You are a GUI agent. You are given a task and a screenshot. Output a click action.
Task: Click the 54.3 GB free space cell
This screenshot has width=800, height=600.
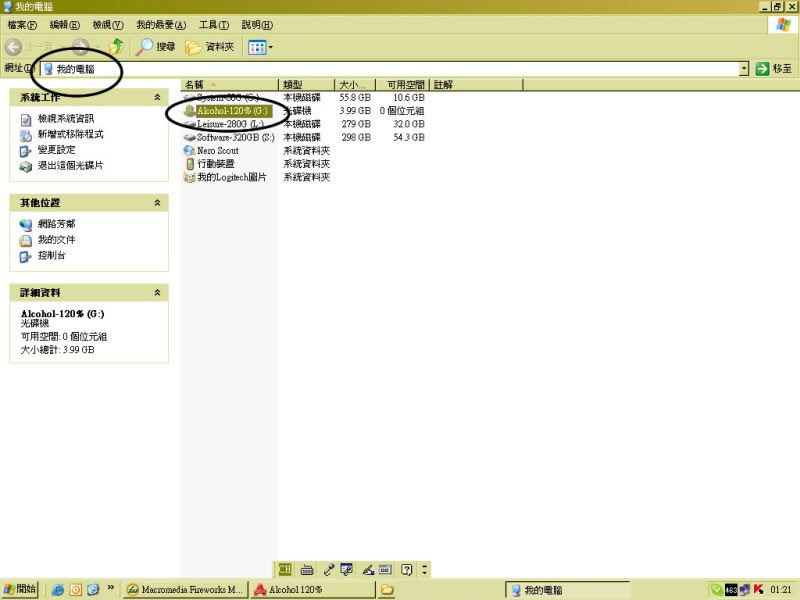coord(409,137)
